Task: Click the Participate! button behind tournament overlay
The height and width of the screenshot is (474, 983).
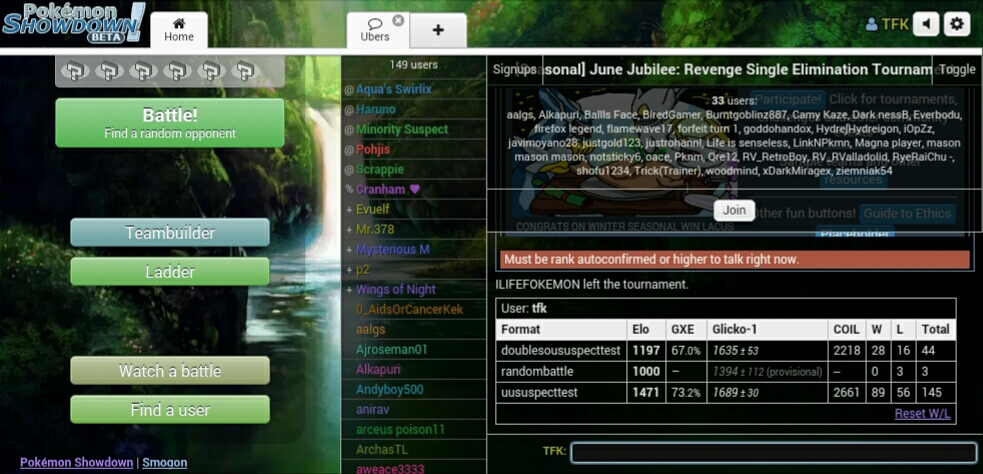Action: [788, 100]
